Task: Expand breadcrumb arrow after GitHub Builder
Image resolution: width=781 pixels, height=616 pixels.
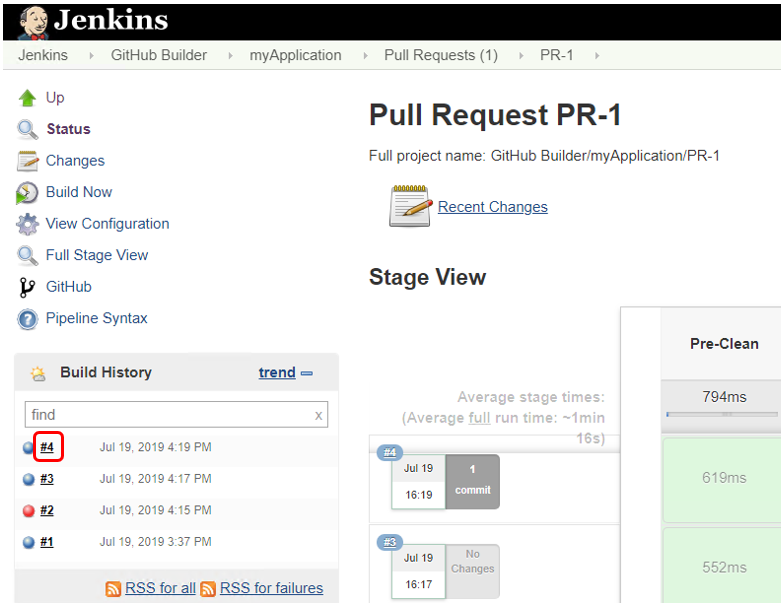Action: click(x=231, y=56)
